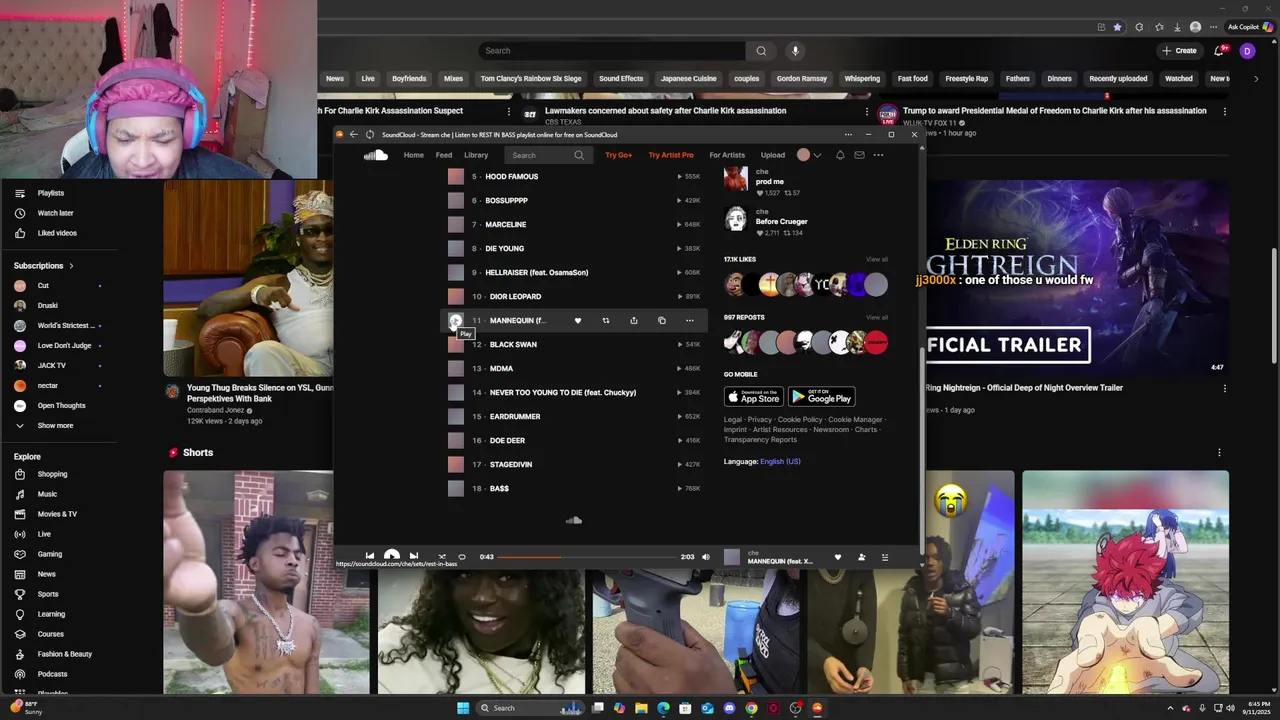Image resolution: width=1280 pixels, height=720 pixels.
Task: Open YouTube Gaming in Explore sidebar
Action: (50, 554)
